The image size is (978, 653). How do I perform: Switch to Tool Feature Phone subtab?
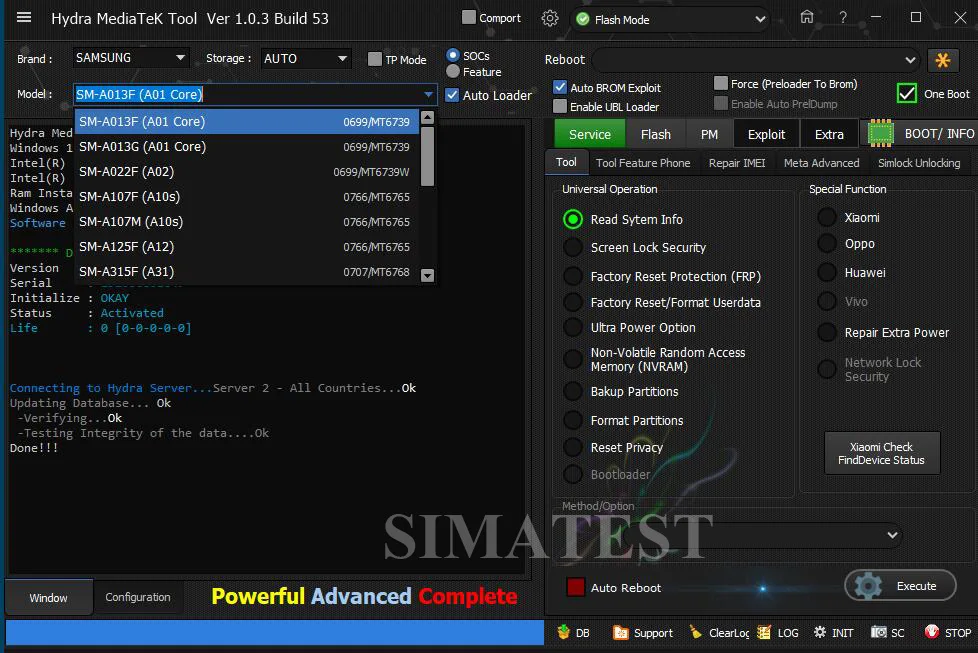pos(643,163)
